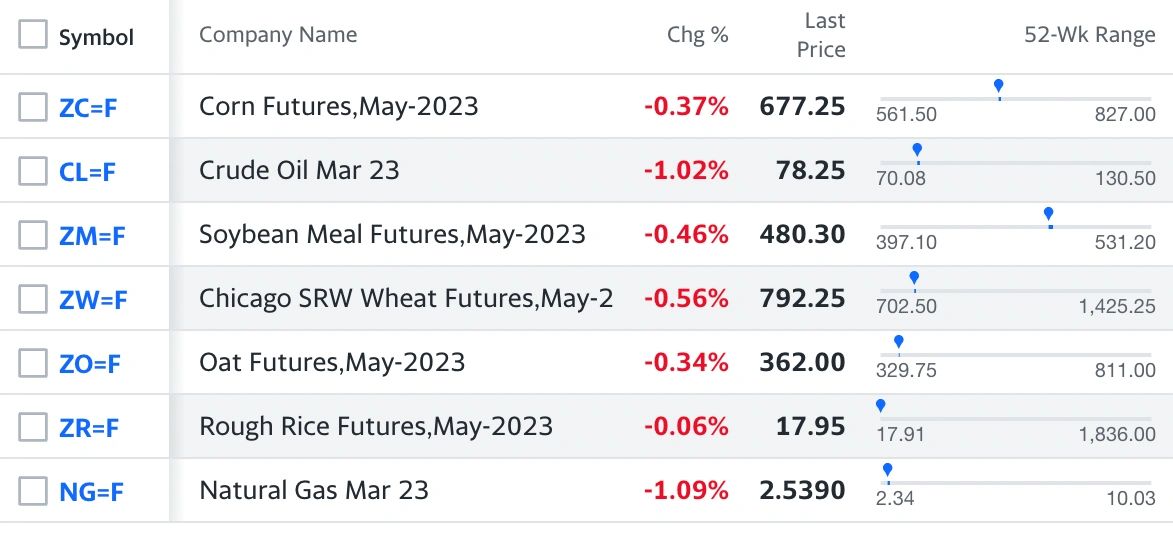Sort by the Chg % column header

point(697,34)
